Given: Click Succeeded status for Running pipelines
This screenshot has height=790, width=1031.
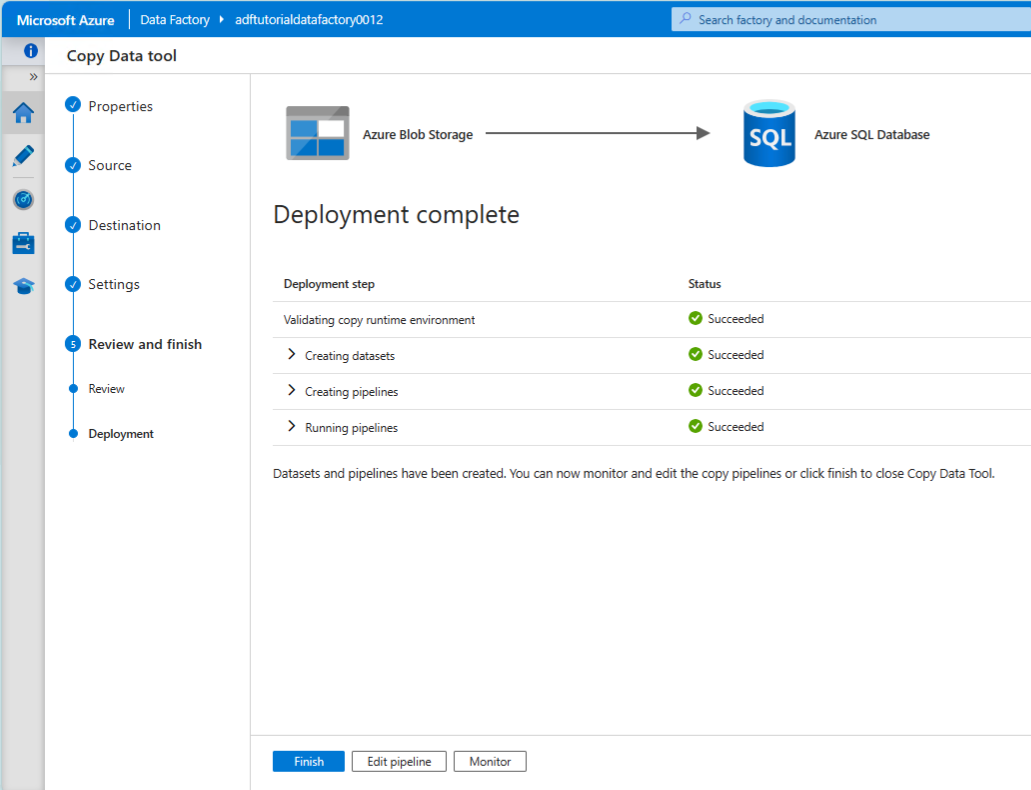Looking at the screenshot, I should [x=735, y=426].
